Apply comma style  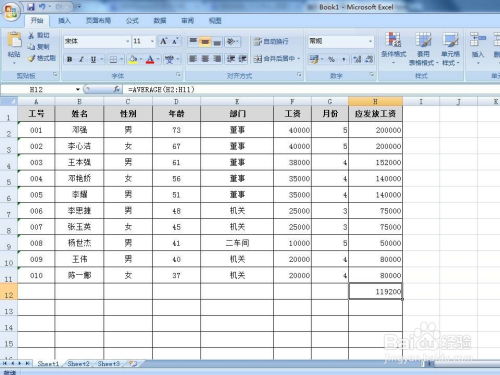343,59
